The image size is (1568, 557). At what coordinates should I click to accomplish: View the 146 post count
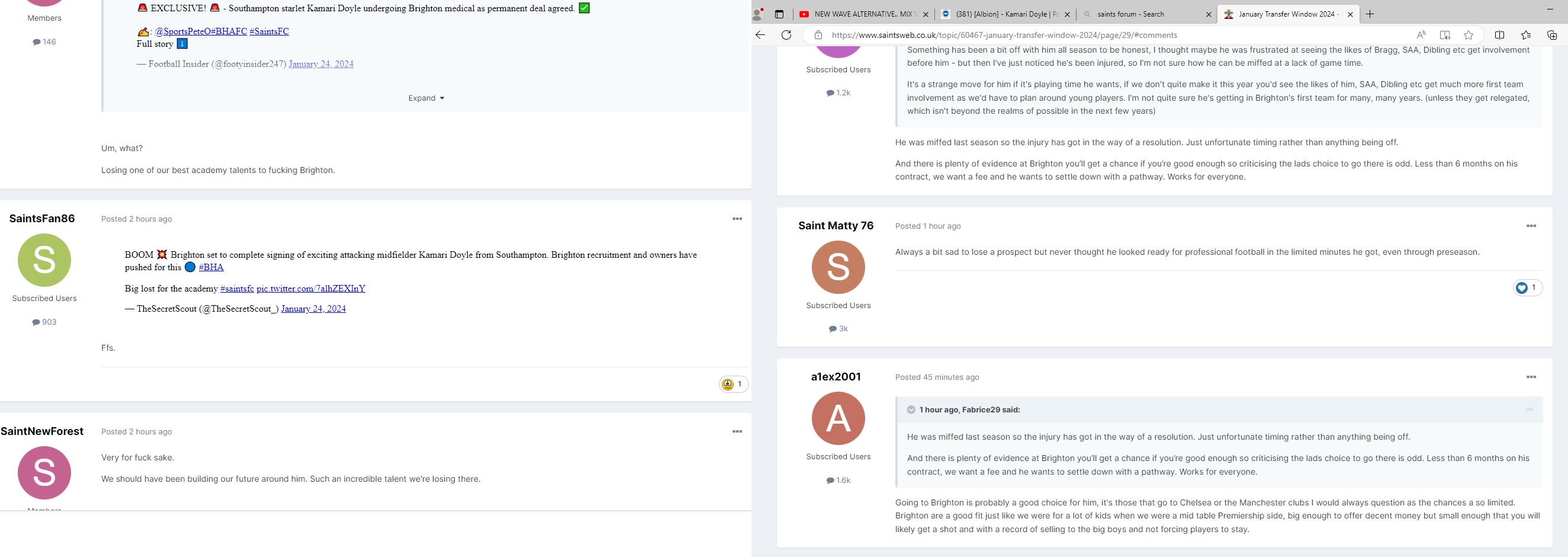point(44,41)
